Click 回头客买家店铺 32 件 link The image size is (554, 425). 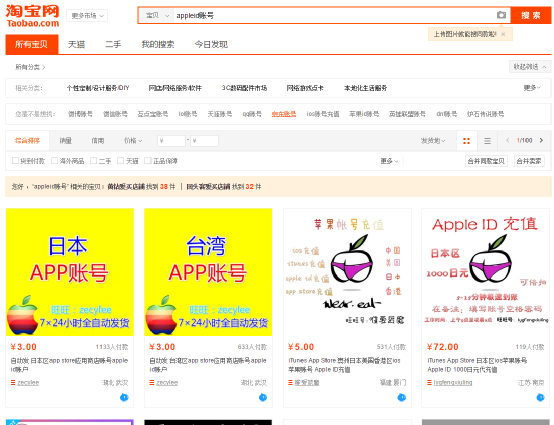[224, 187]
